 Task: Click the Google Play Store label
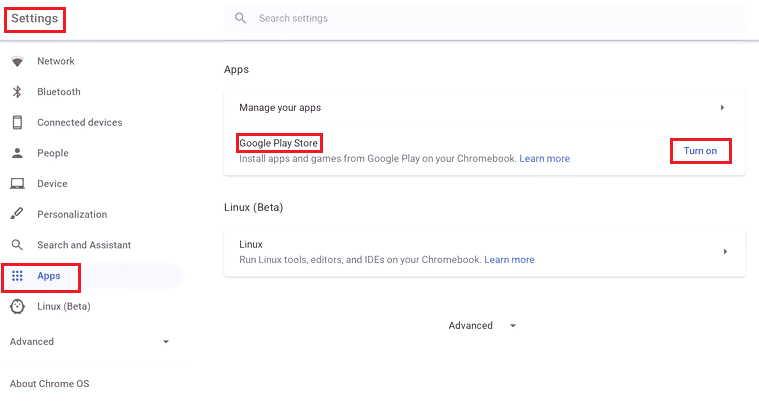coord(278,143)
